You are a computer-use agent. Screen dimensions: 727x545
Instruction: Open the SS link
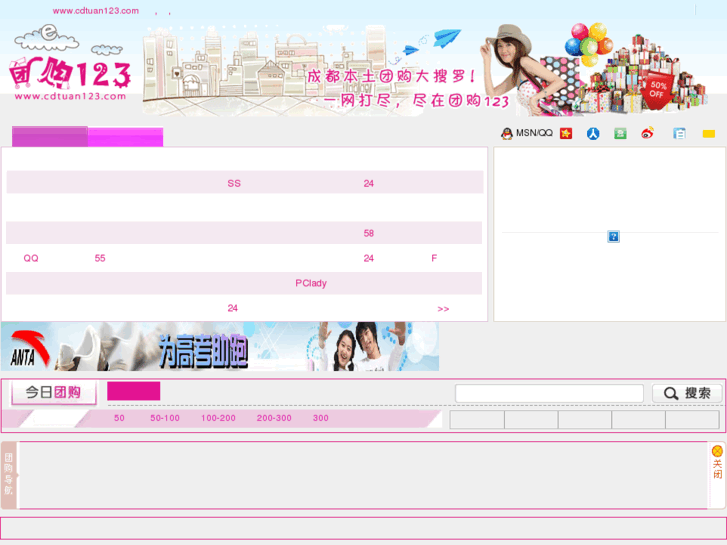[x=234, y=183]
